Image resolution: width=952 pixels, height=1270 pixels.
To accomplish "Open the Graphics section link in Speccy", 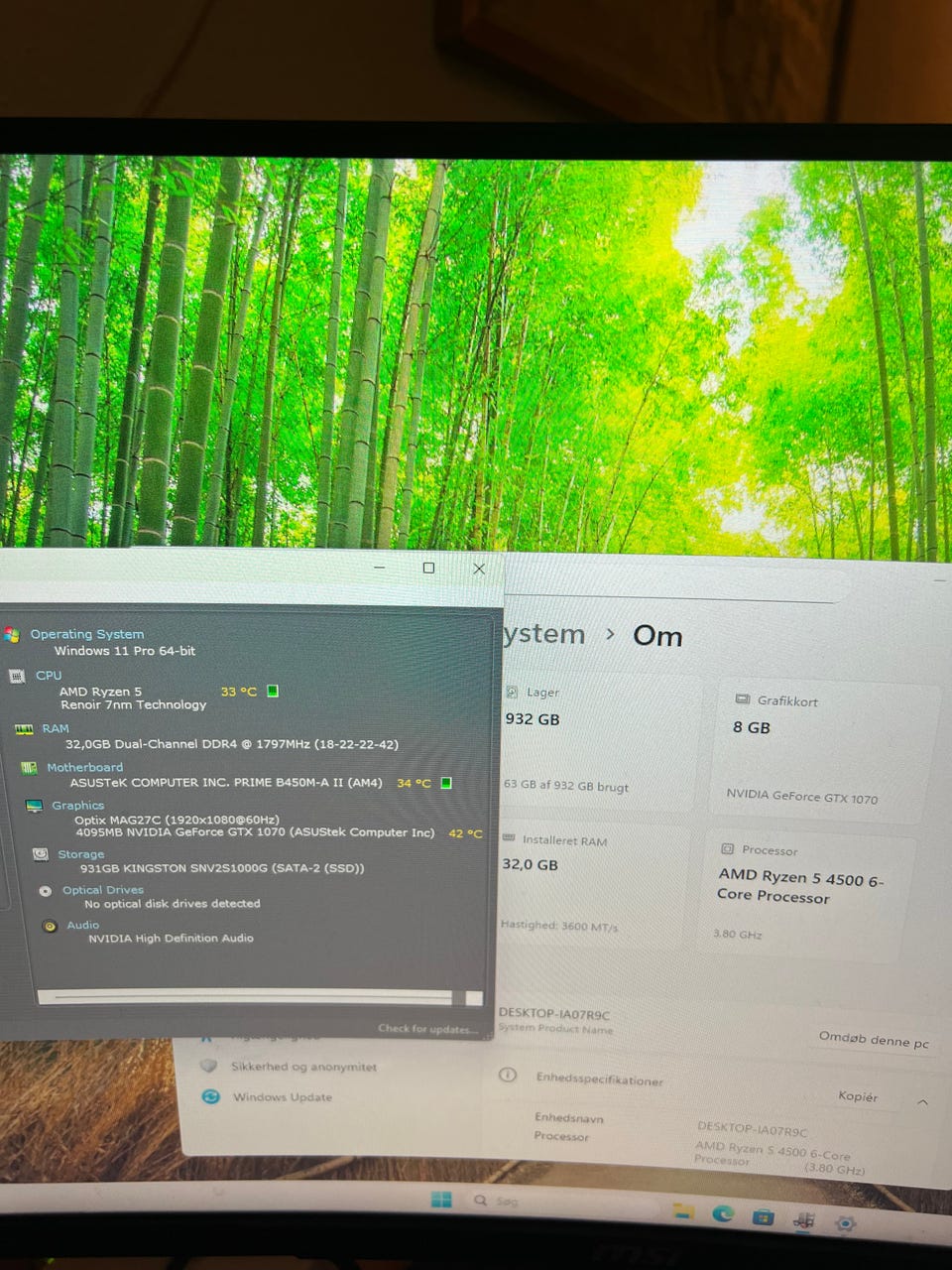I will click(x=77, y=806).
